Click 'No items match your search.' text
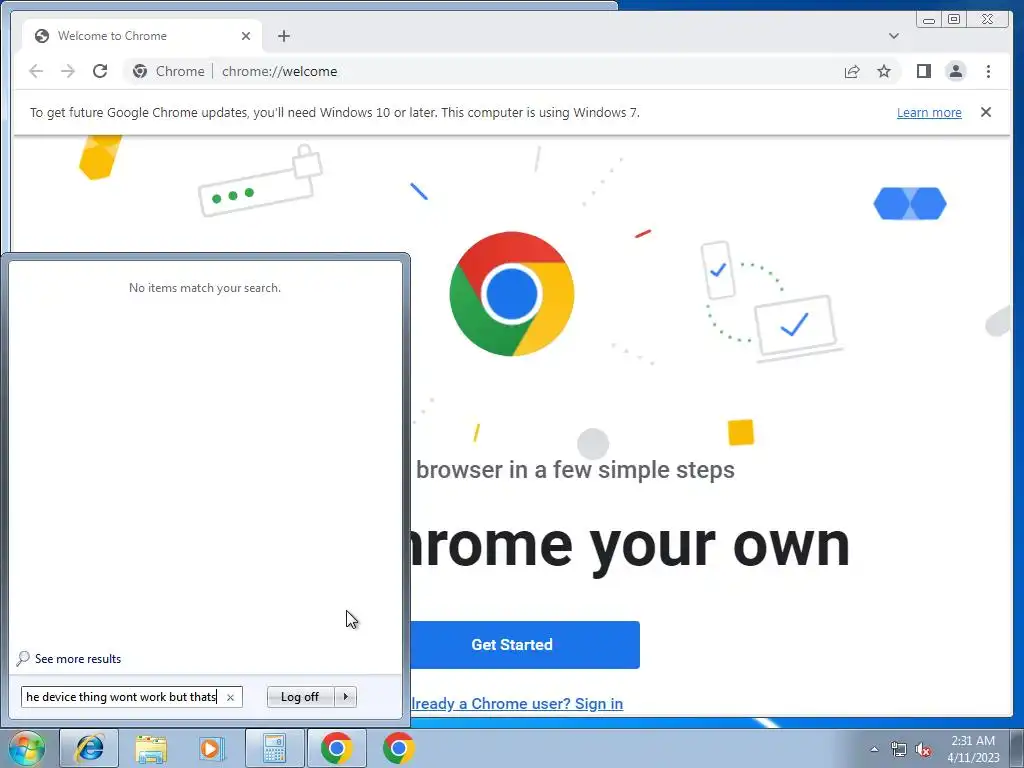This screenshot has height=768, width=1024. (x=204, y=288)
